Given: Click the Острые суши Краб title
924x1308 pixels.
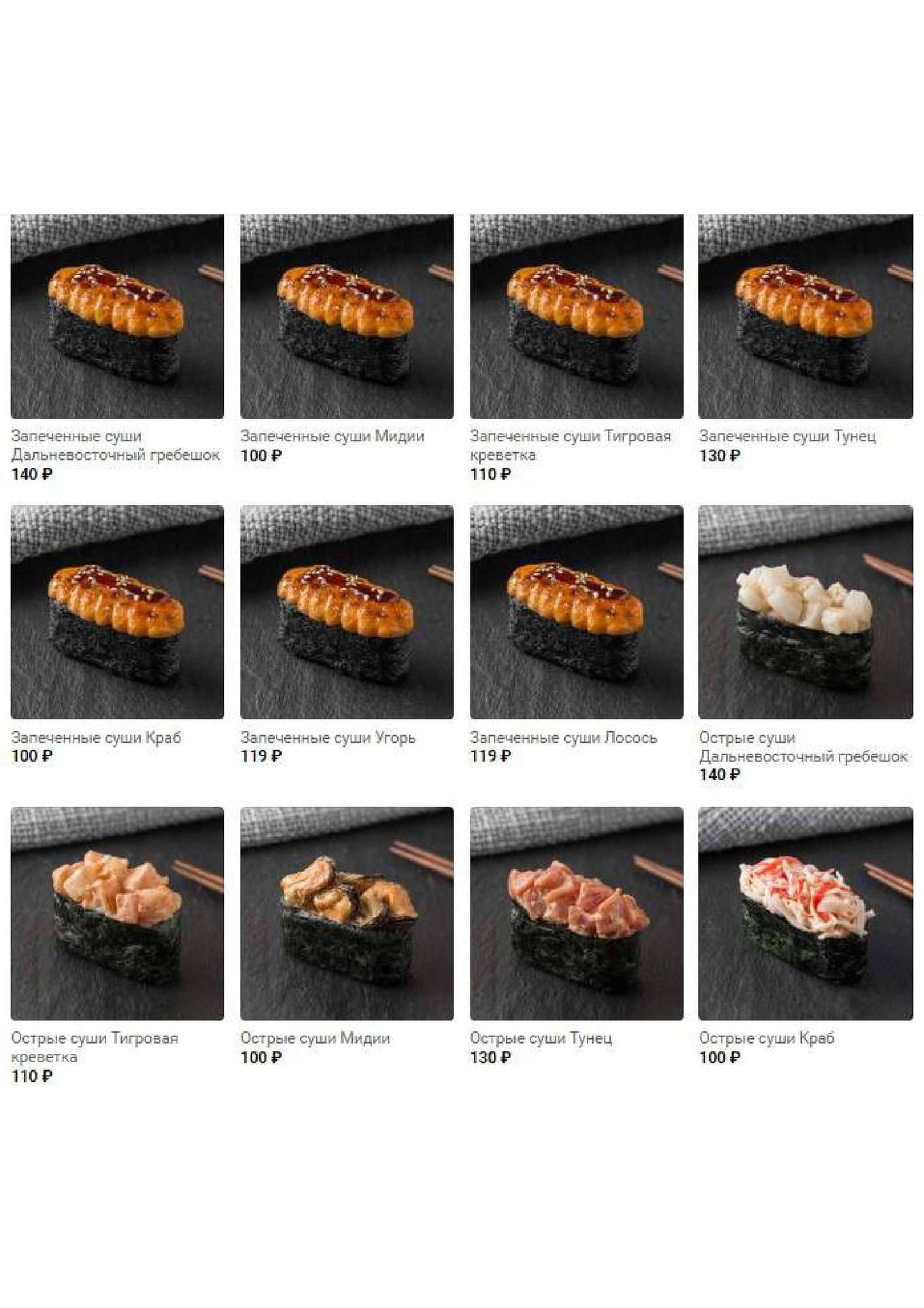Looking at the screenshot, I should [x=767, y=1038].
